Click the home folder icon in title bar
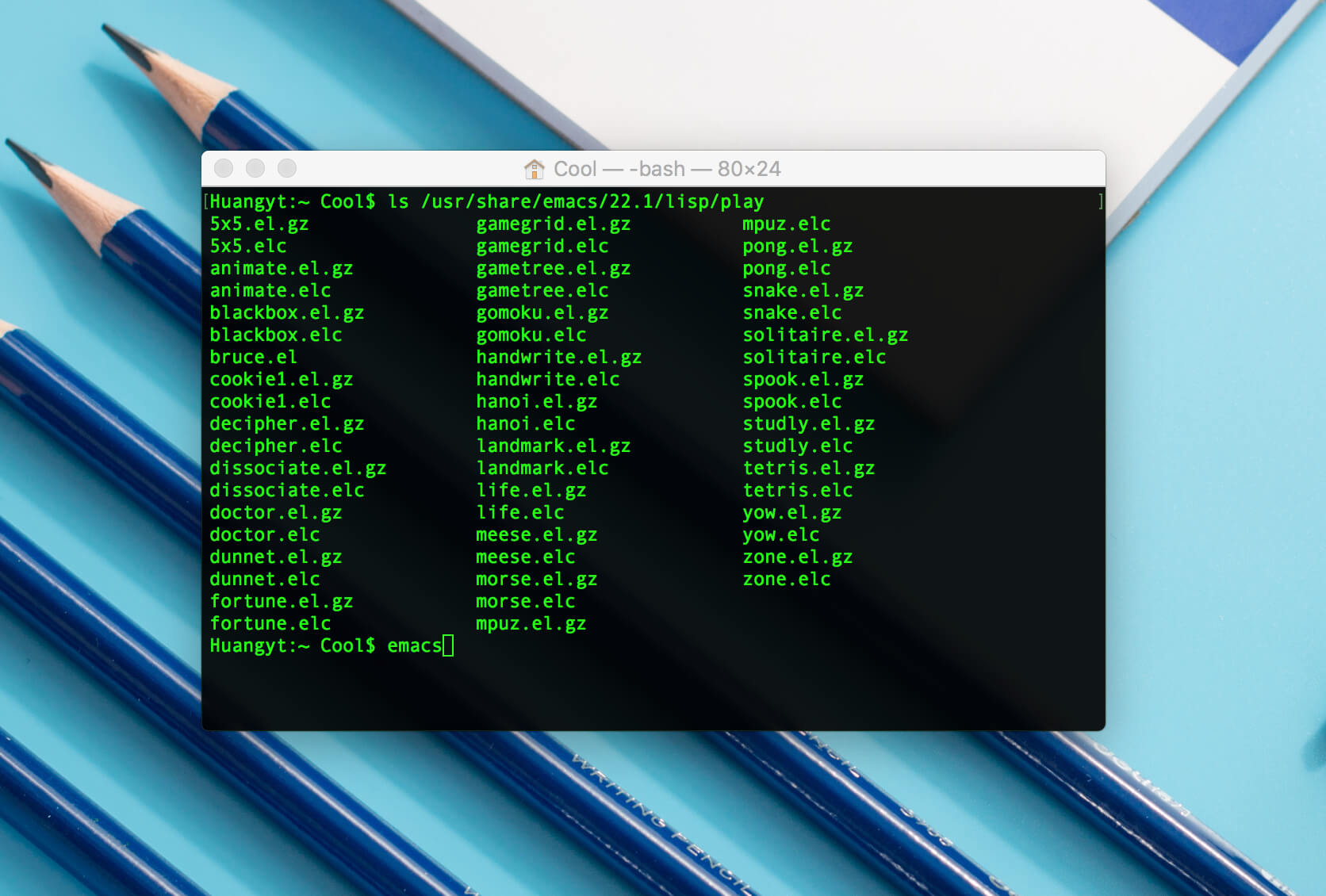The width and height of the screenshot is (1326, 896). point(535,169)
